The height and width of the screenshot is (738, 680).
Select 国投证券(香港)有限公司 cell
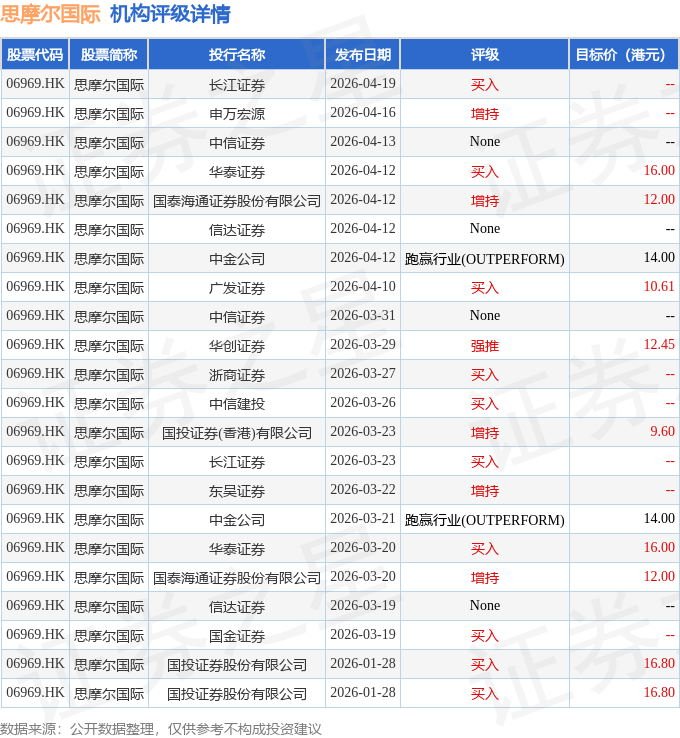tap(237, 433)
